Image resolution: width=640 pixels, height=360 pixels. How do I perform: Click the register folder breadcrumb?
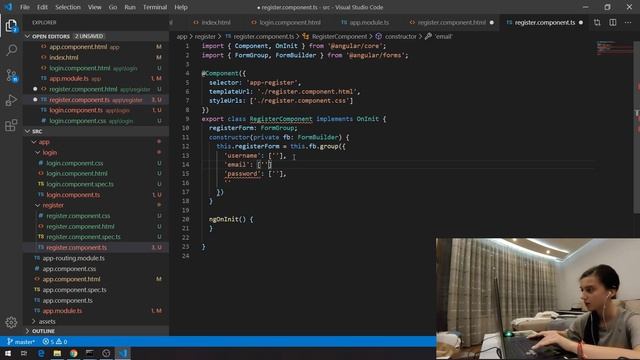(205, 36)
